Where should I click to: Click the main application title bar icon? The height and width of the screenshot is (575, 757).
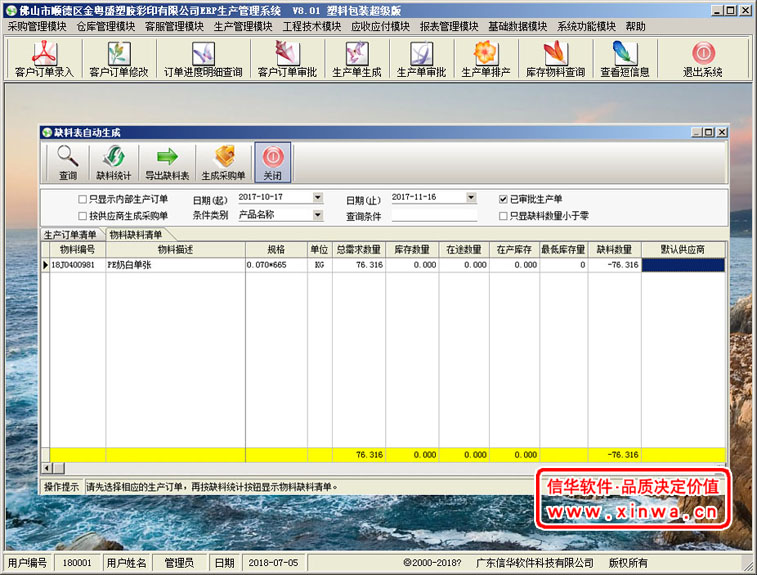click(x=11, y=10)
